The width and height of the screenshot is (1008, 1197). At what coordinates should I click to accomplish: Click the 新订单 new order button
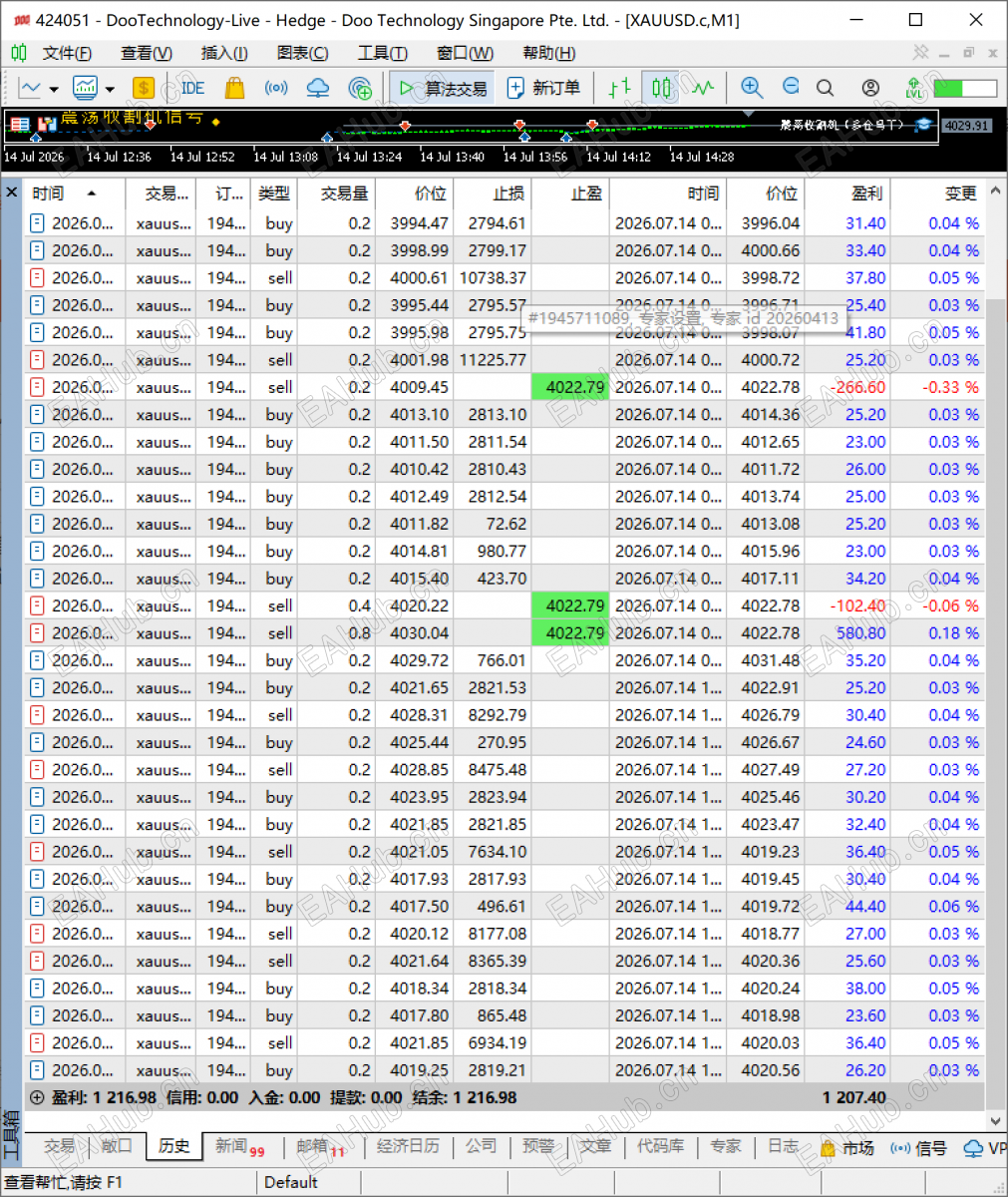tap(543, 88)
